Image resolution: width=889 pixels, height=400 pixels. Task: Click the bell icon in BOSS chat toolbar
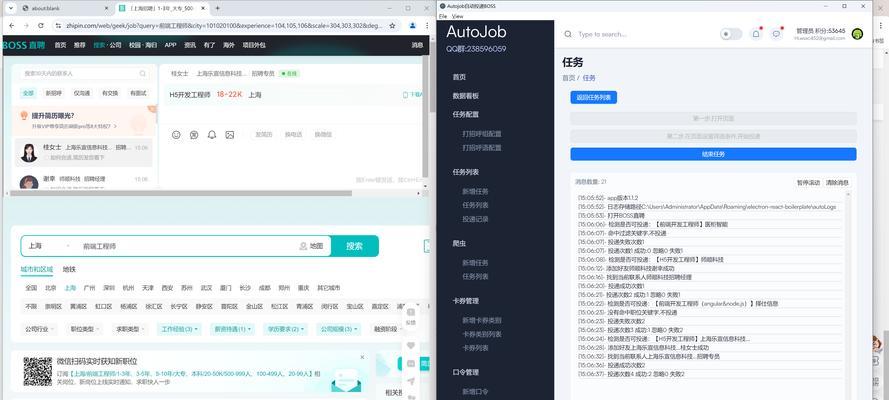point(212,135)
